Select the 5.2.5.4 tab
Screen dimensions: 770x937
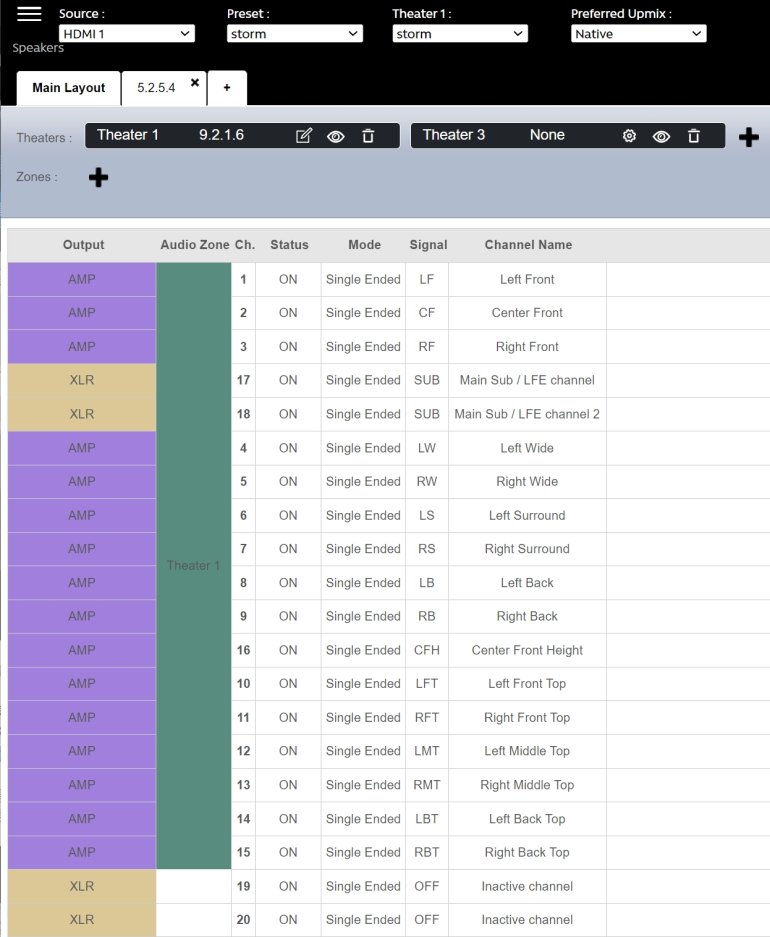[x=156, y=88]
